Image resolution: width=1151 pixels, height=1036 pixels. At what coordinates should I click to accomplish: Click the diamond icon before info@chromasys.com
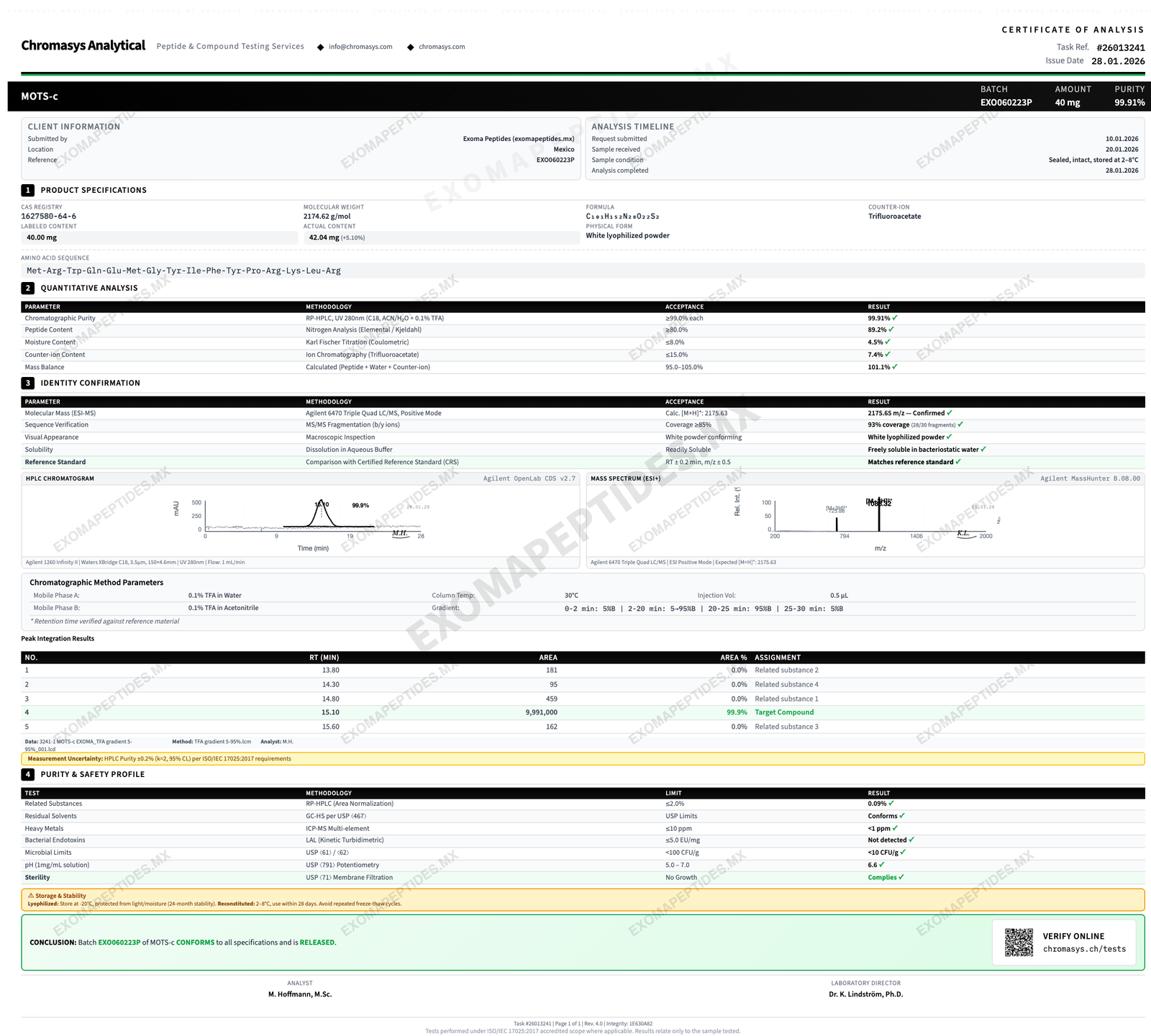[x=320, y=47]
